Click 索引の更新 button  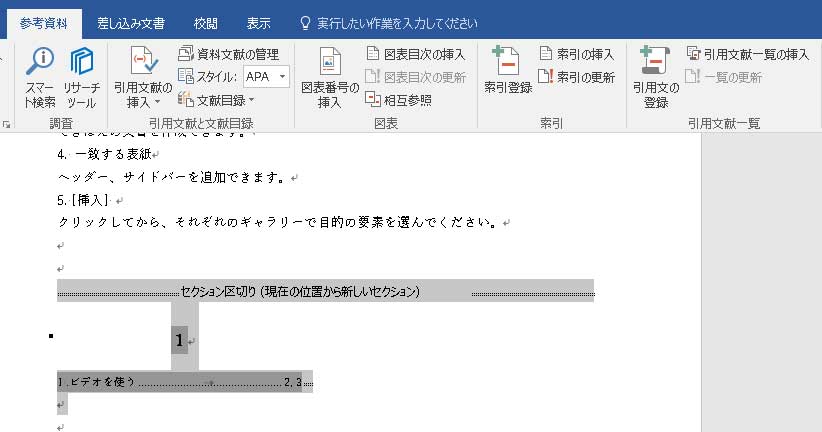coord(579,76)
